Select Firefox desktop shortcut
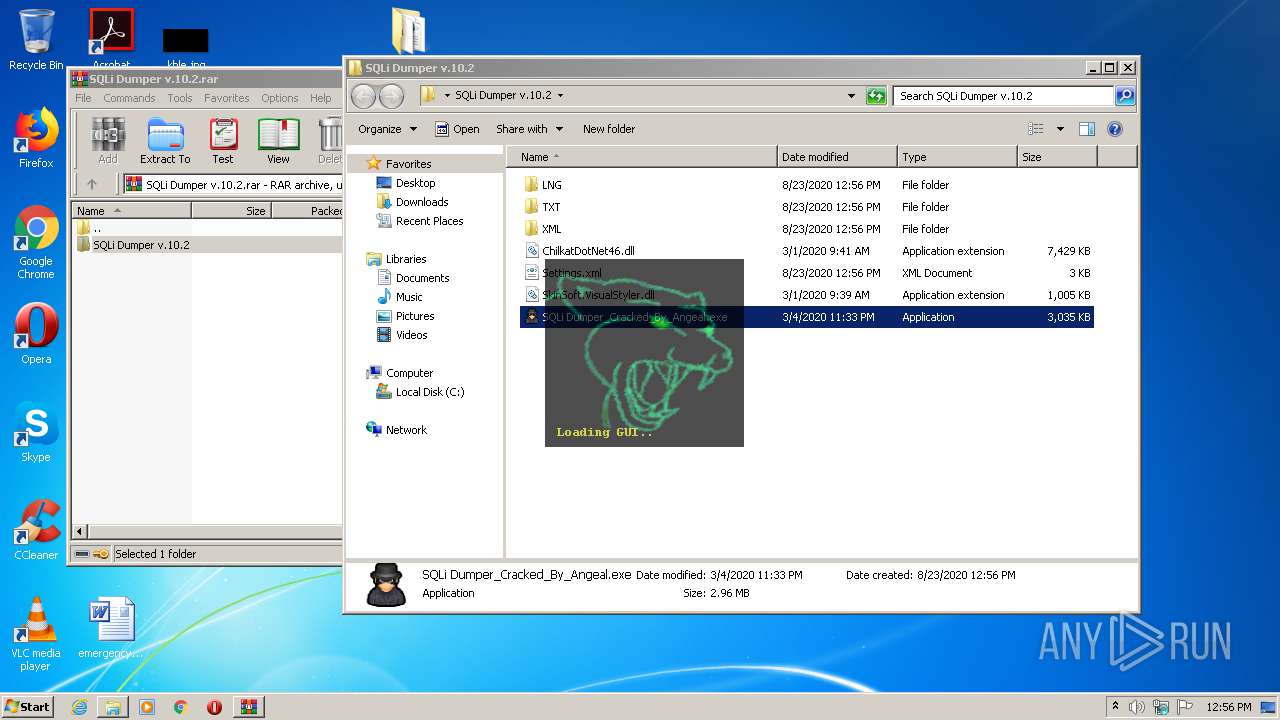The width and height of the screenshot is (1280, 720). point(36,138)
